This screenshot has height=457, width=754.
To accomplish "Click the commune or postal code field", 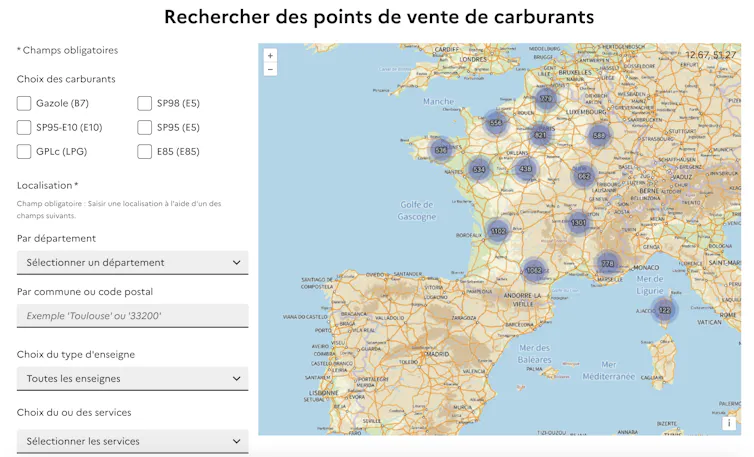I will 132,316.
